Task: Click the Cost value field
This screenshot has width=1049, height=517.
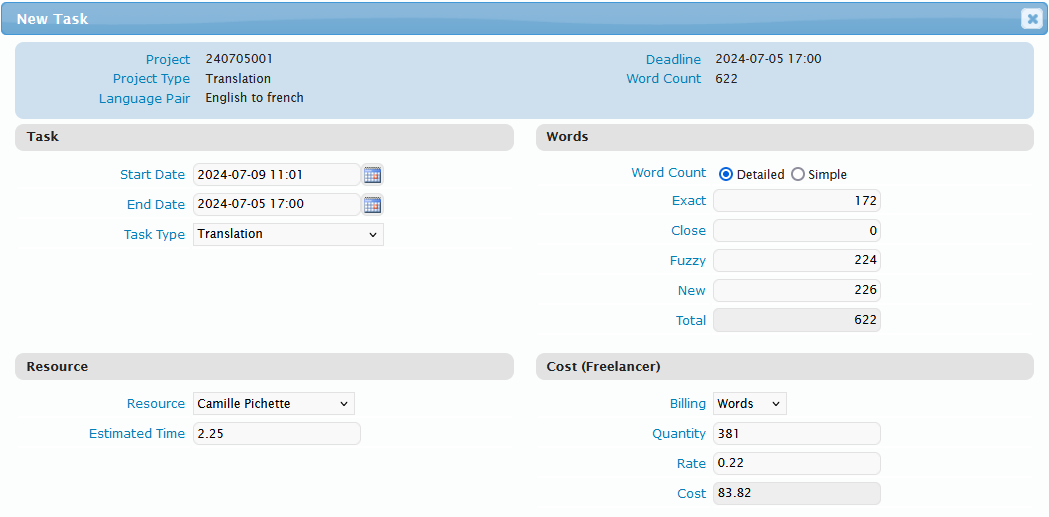Action: 796,494
